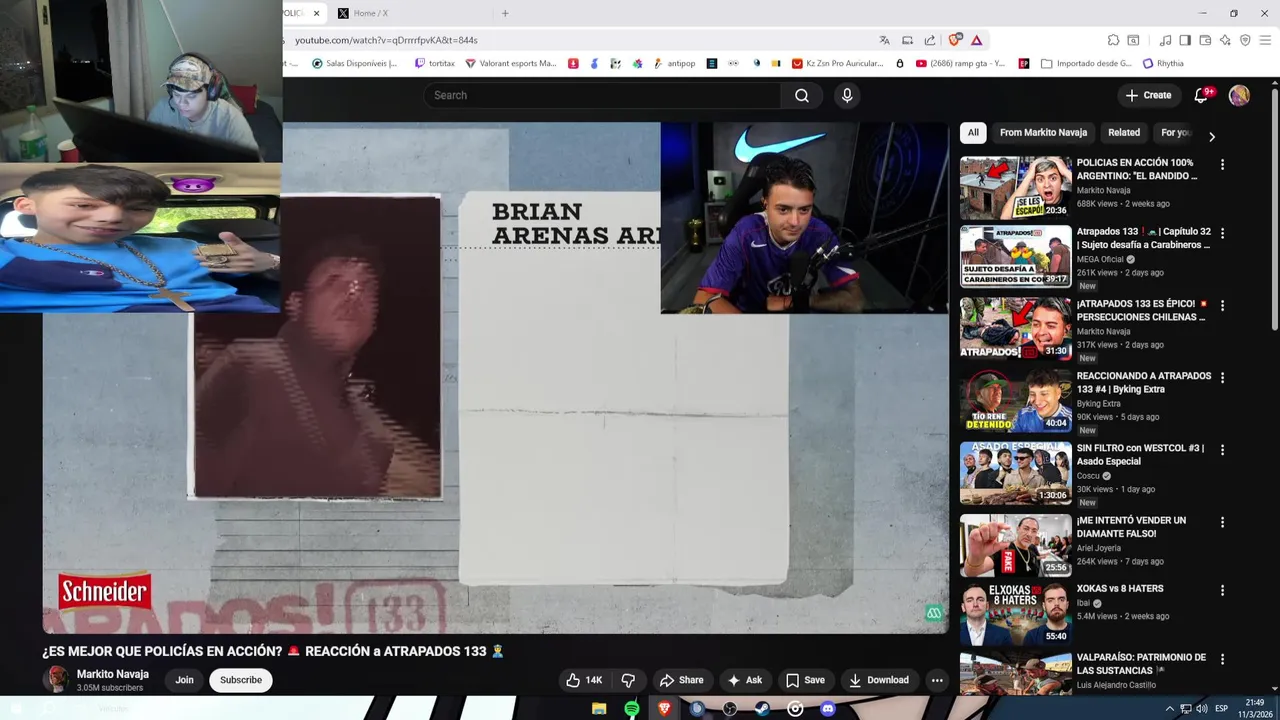The image size is (1280, 720).
Task: Download the video
Action: pyautogui.click(x=879, y=680)
